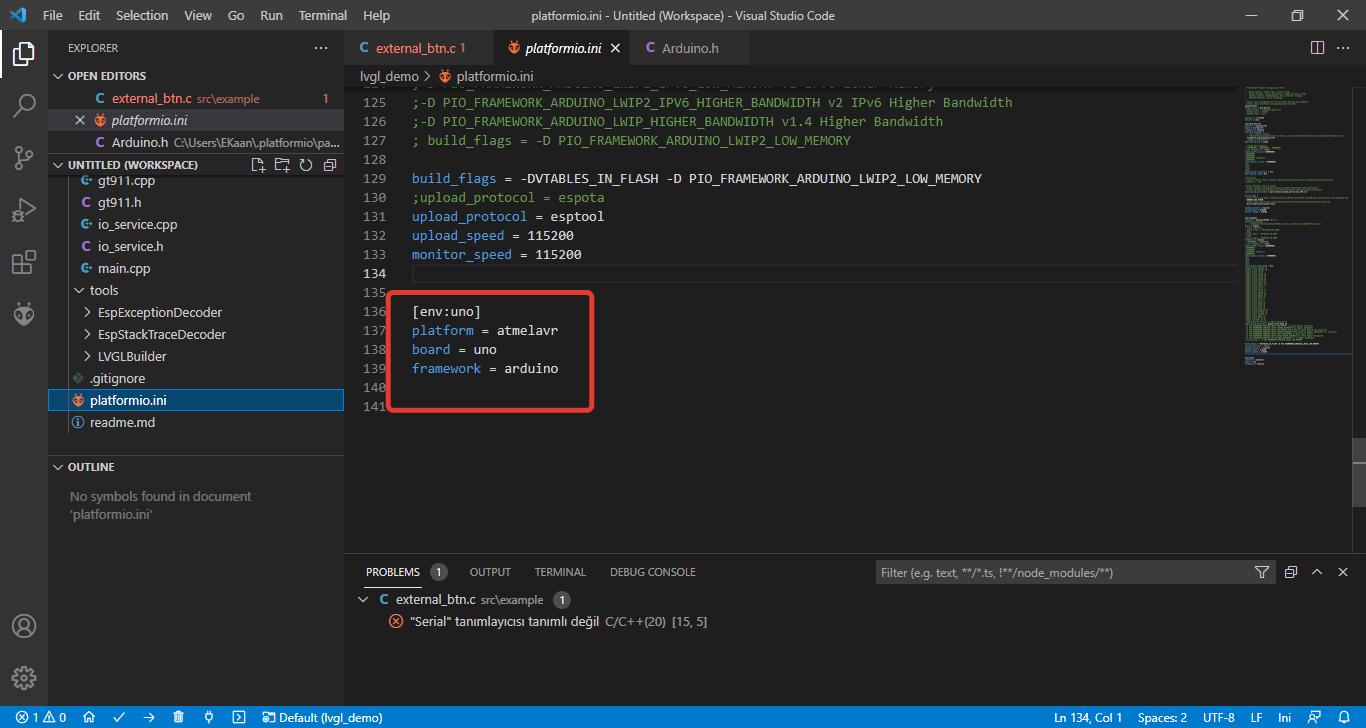Open io_service.cpp from explorer
The height and width of the screenshot is (728, 1366).
tap(137, 224)
